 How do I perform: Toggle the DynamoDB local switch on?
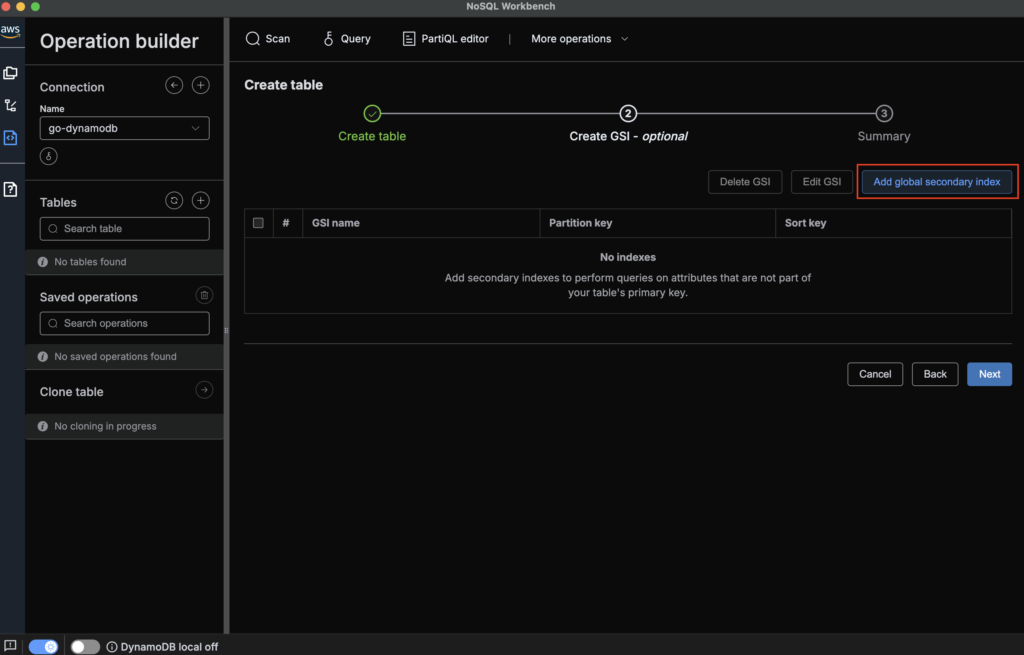click(x=85, y=647)
